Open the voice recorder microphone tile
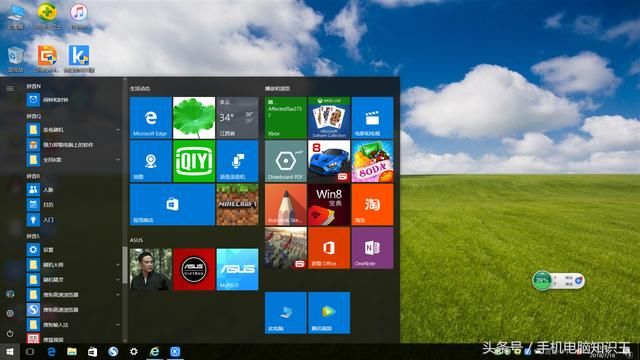This screenshot has height=360, width=640. pyautogui.click(x=237, y=161)
